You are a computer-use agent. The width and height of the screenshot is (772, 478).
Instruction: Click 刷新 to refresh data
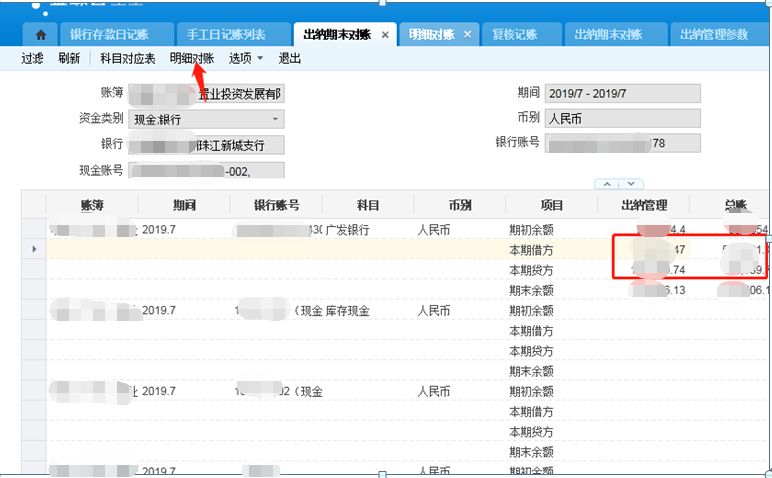pos(69,59)
